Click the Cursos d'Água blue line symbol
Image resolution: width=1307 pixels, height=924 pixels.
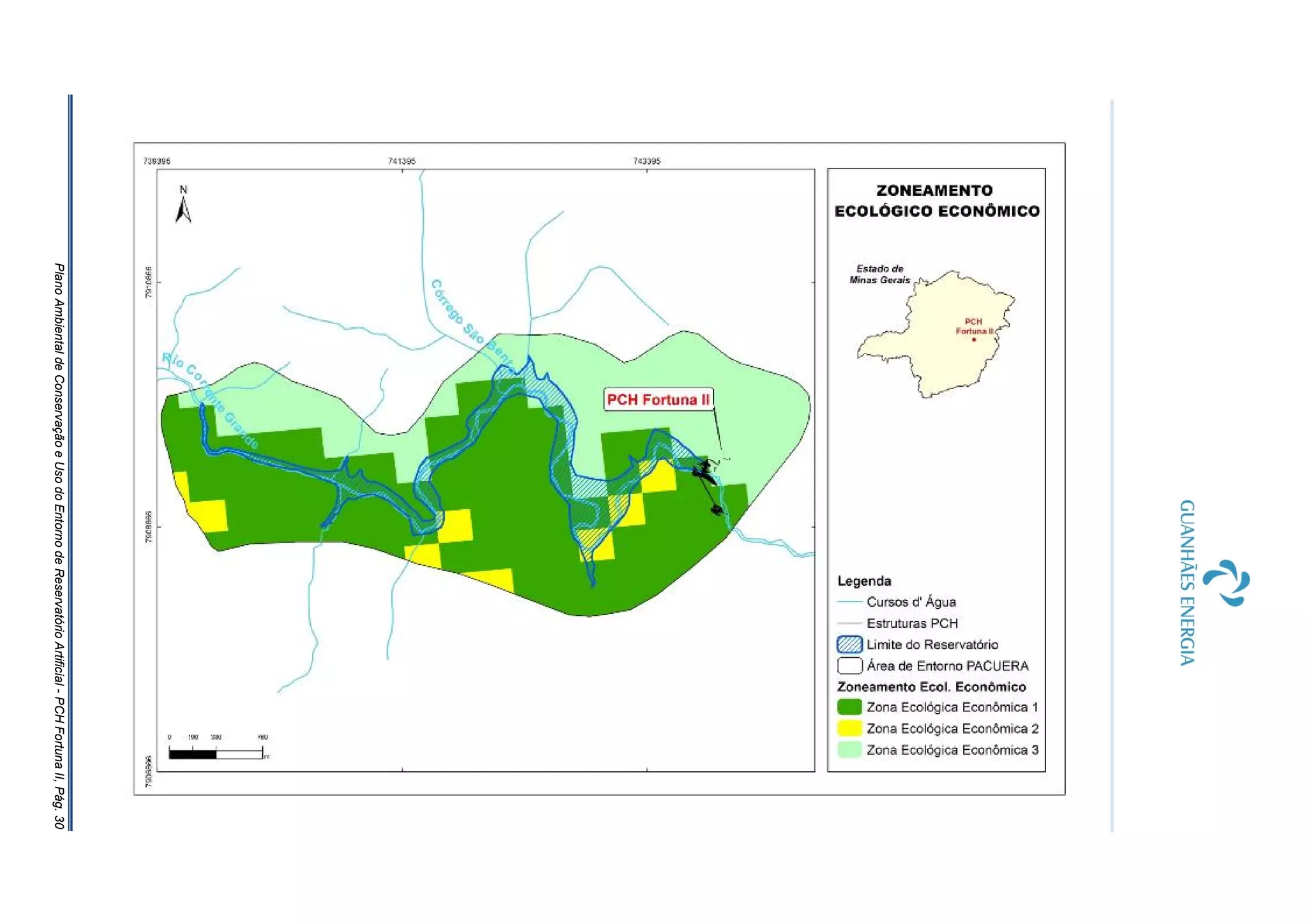click(849, 602)
